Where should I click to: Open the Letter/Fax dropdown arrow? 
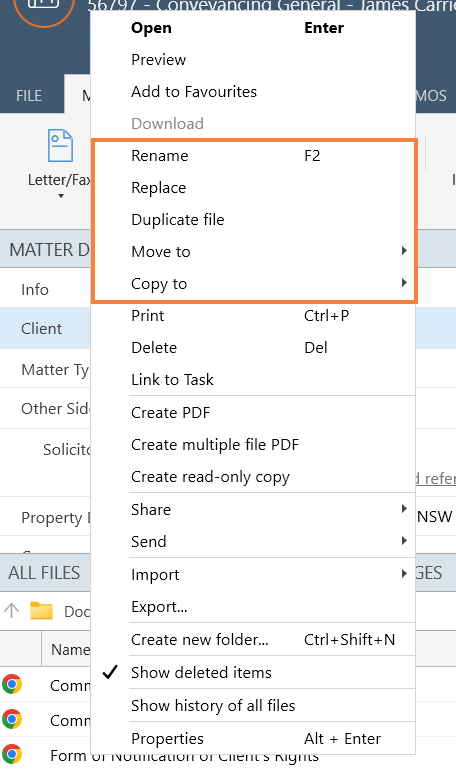61,196
